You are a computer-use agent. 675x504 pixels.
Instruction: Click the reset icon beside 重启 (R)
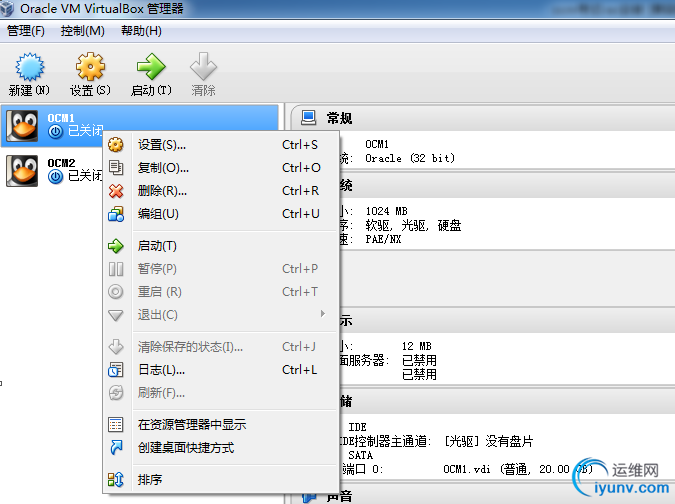(x=116, y=292)
